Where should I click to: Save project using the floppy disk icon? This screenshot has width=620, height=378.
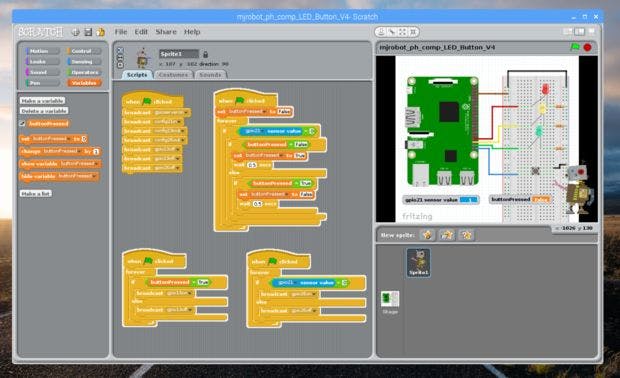click(88, 32)
